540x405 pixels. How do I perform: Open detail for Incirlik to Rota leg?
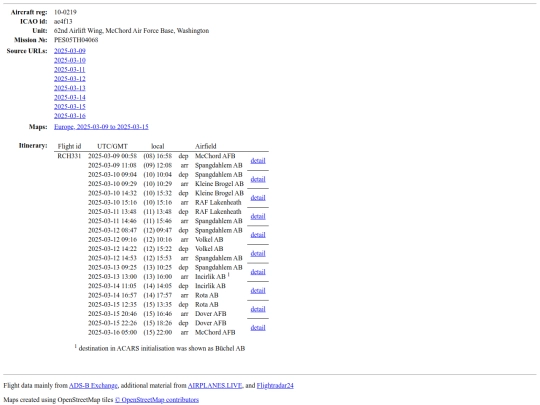[258, 291]
